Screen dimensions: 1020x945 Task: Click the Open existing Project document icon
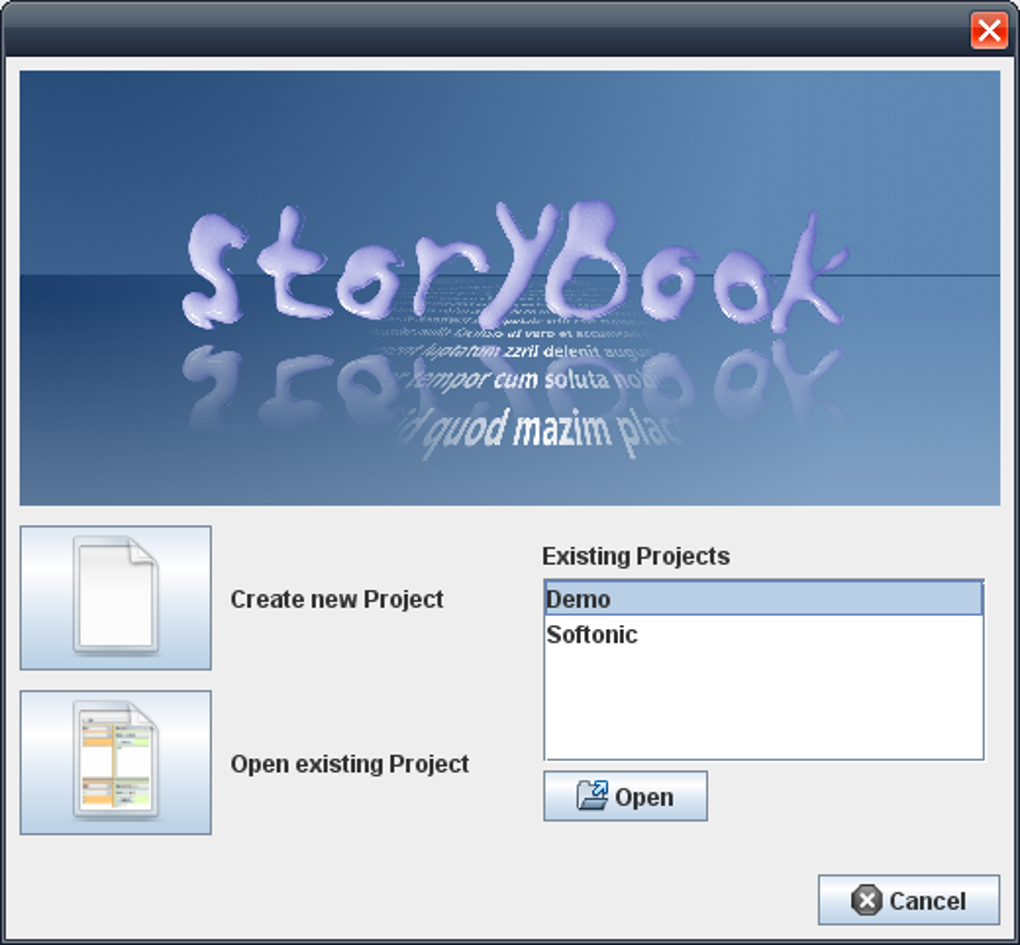(x=116, y=762)
